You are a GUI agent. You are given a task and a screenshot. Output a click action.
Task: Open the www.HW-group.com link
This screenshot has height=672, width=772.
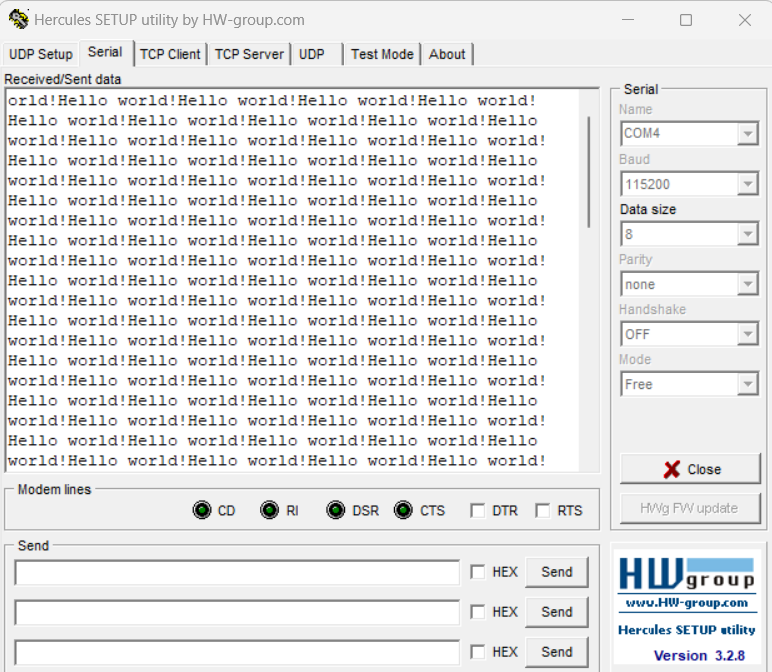[686, 603]
